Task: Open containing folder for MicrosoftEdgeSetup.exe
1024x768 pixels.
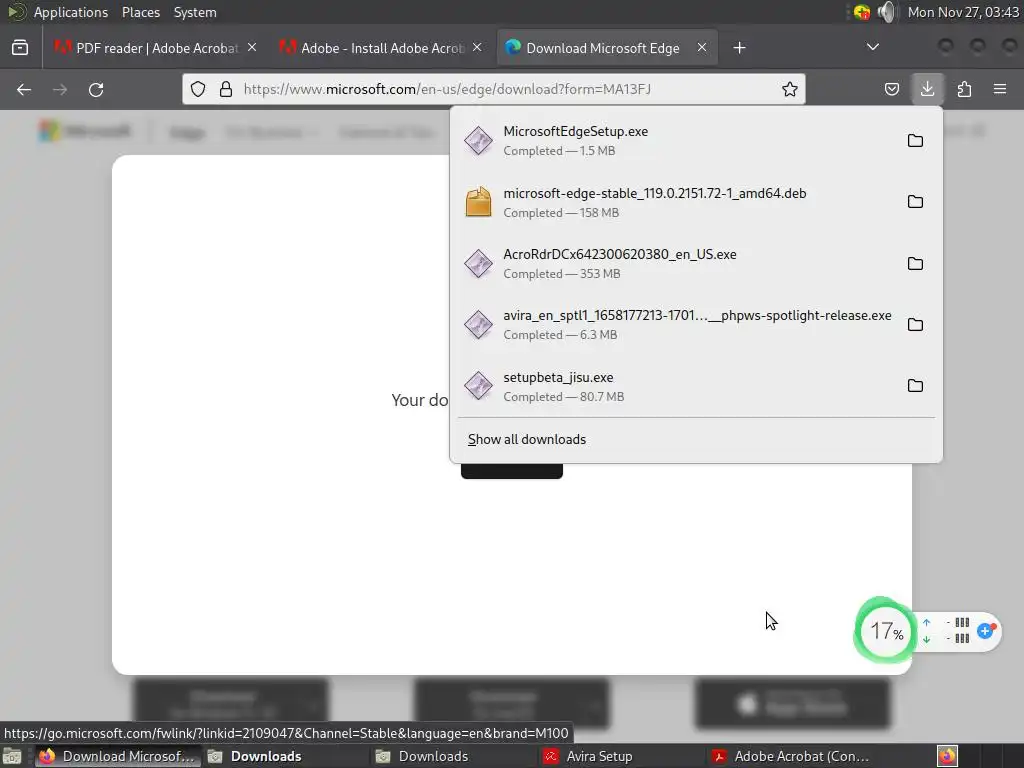Action: click(x=915, y=140)
